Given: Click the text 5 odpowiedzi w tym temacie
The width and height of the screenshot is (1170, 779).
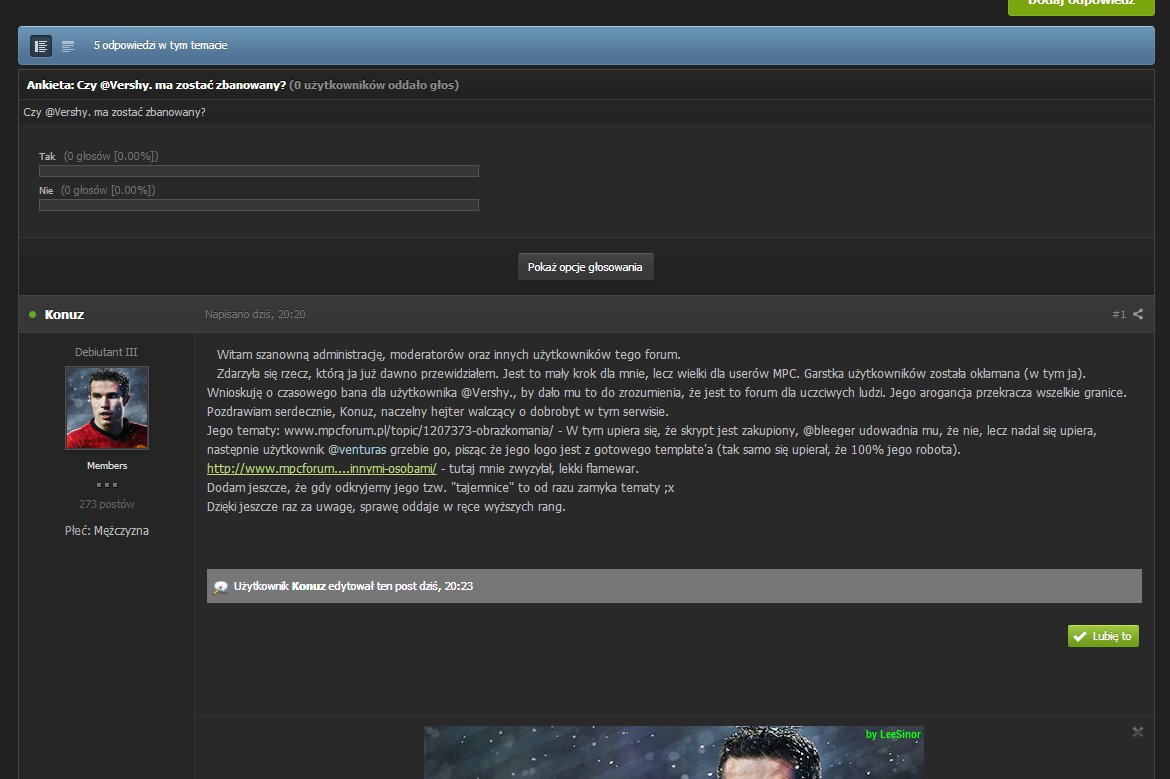Looking at the screenshot, I should 160,46.
